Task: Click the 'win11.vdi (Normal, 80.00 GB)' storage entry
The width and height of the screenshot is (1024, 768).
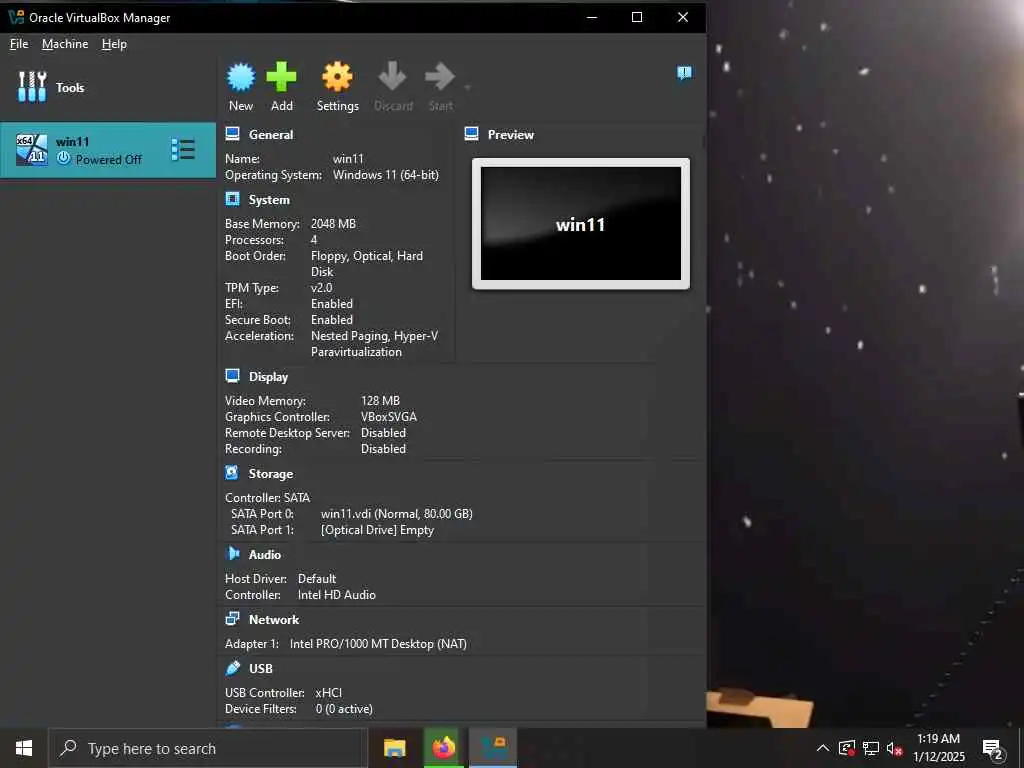Action: [396, 514]
